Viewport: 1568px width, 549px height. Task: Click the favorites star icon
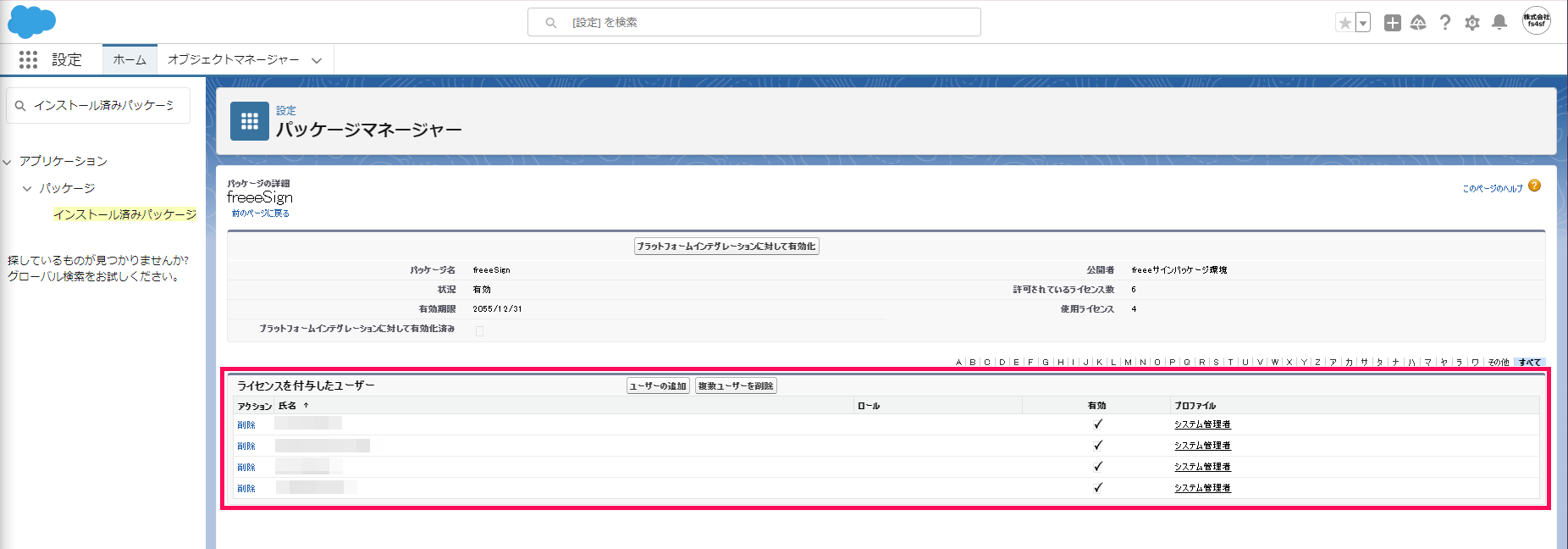click(1344, 23)
